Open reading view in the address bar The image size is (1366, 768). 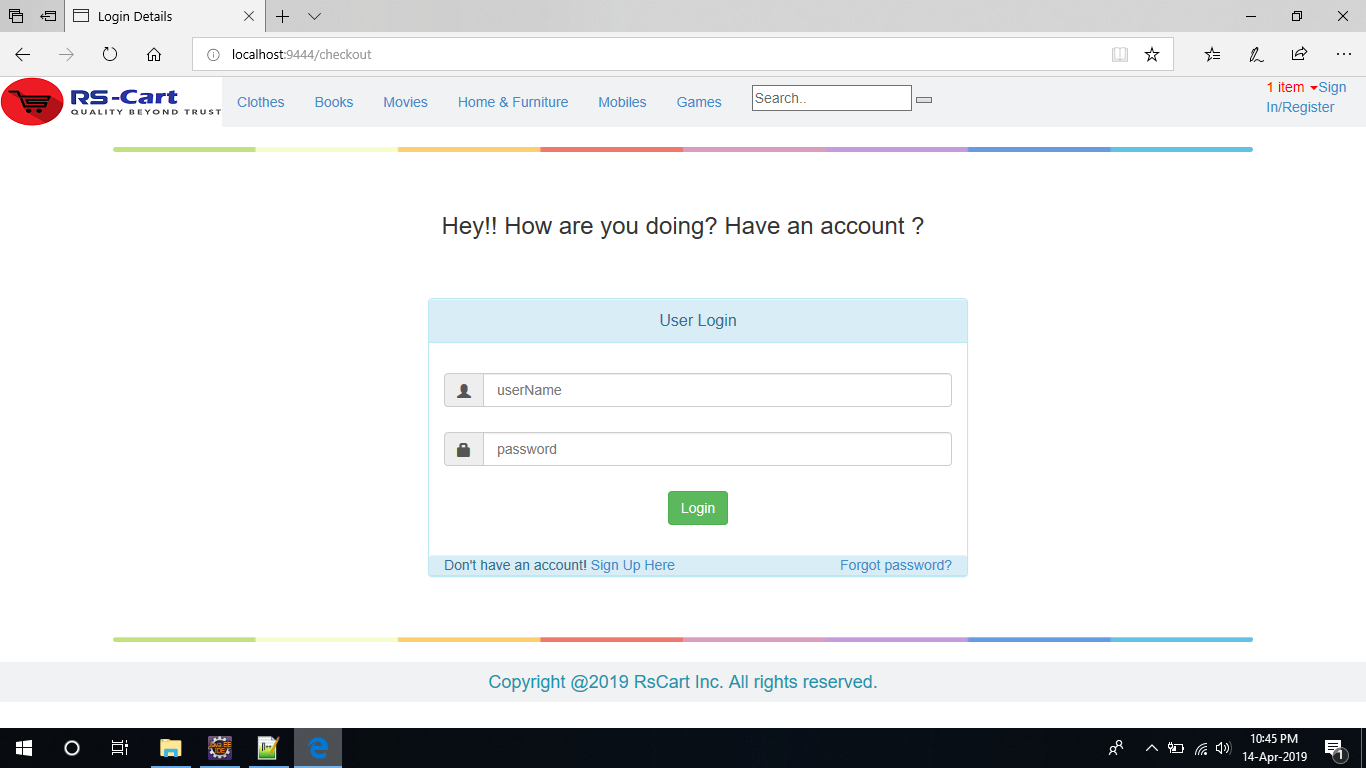pyautogui.click(x=1120, y=55)
